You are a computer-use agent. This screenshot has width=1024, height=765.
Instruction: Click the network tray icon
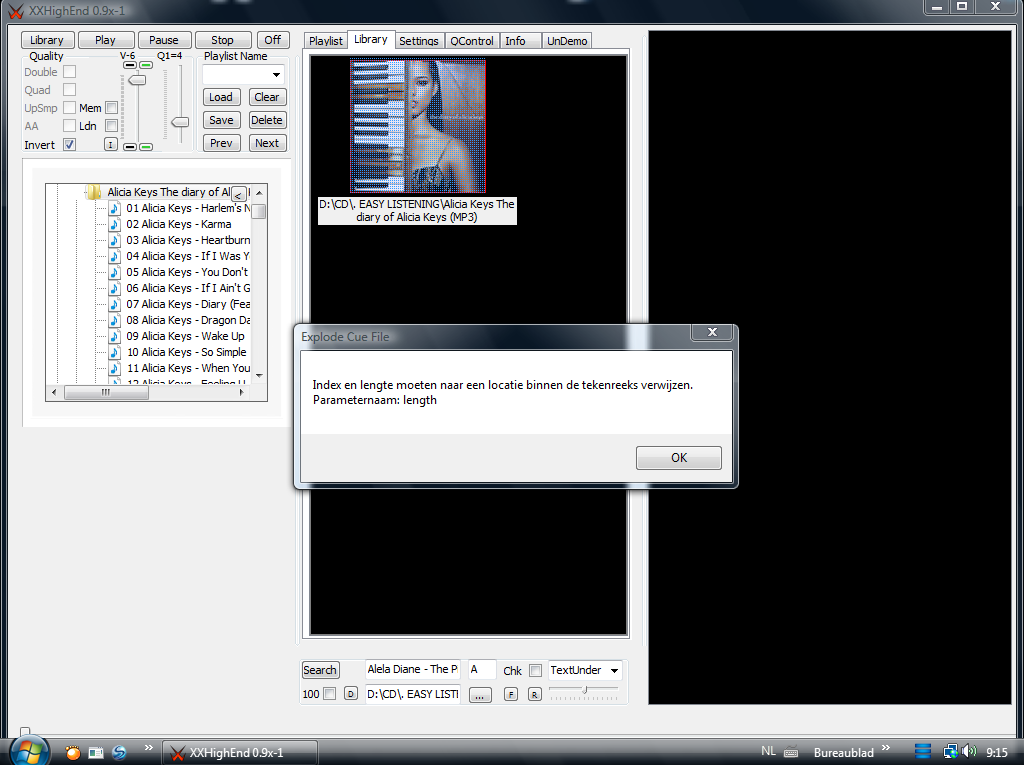click(950, 752)
